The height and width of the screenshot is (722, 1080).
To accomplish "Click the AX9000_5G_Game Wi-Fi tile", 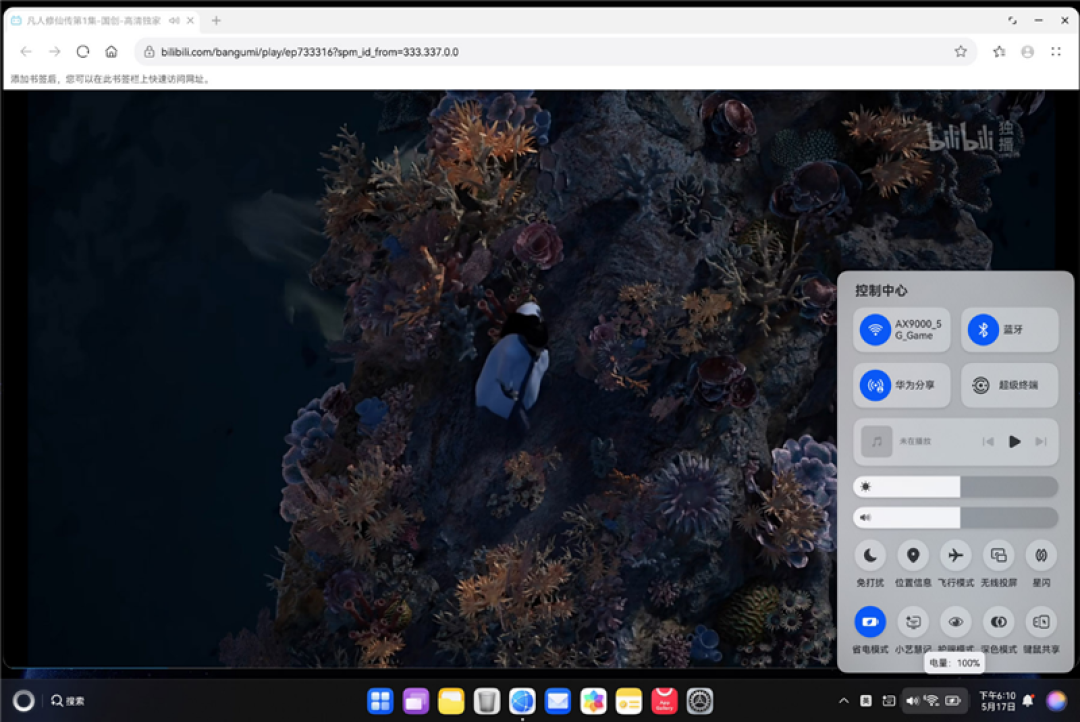I will [x=902, y=329].
